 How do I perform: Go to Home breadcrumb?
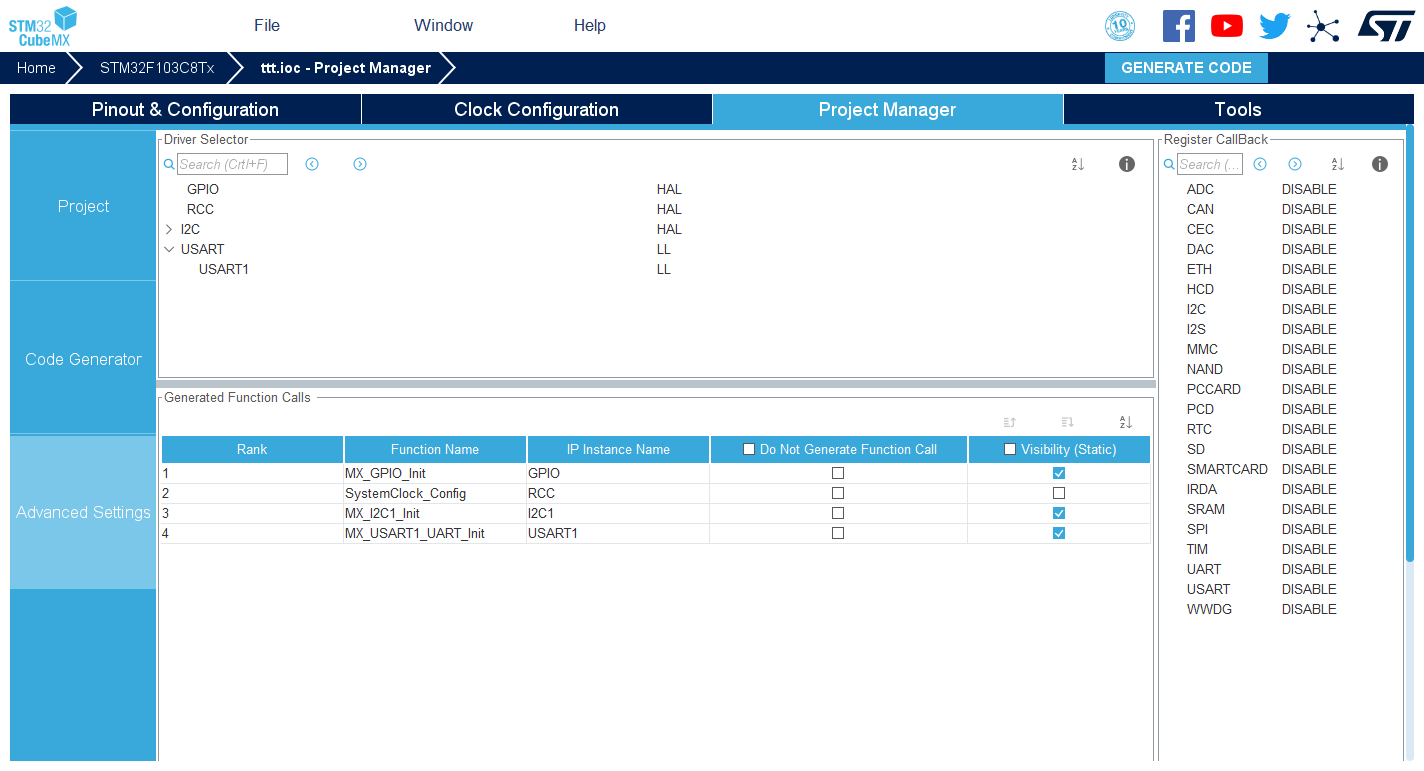[x=36, y=68]
